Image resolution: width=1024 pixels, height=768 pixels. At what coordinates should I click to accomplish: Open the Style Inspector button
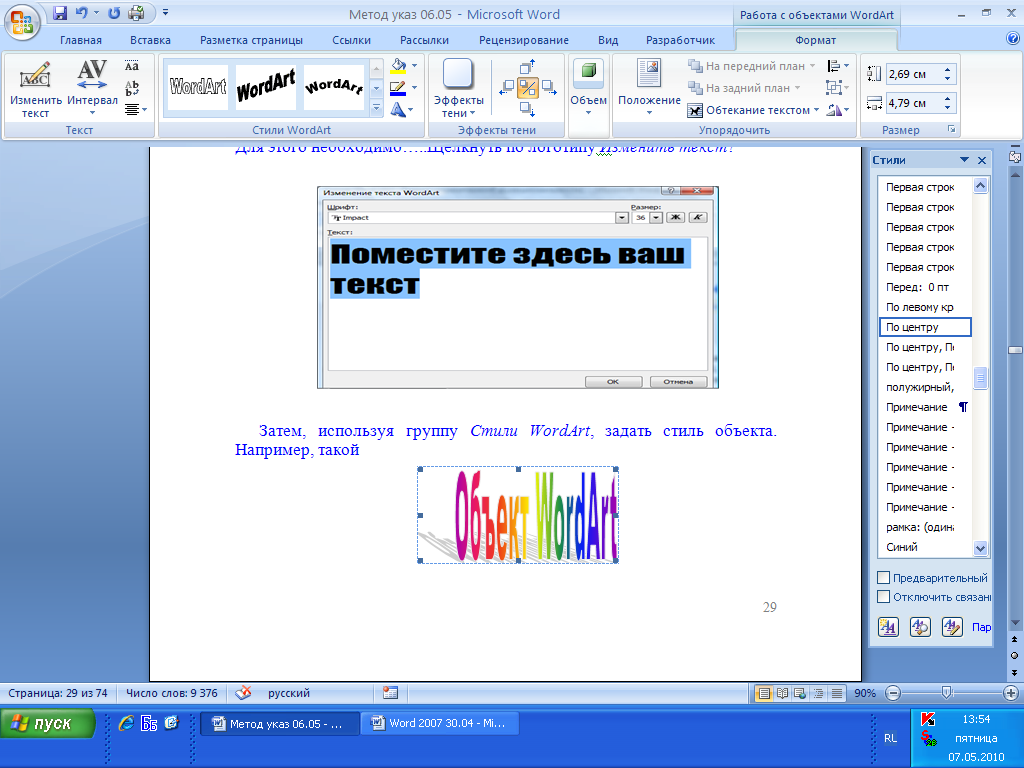tap(920, 627)
